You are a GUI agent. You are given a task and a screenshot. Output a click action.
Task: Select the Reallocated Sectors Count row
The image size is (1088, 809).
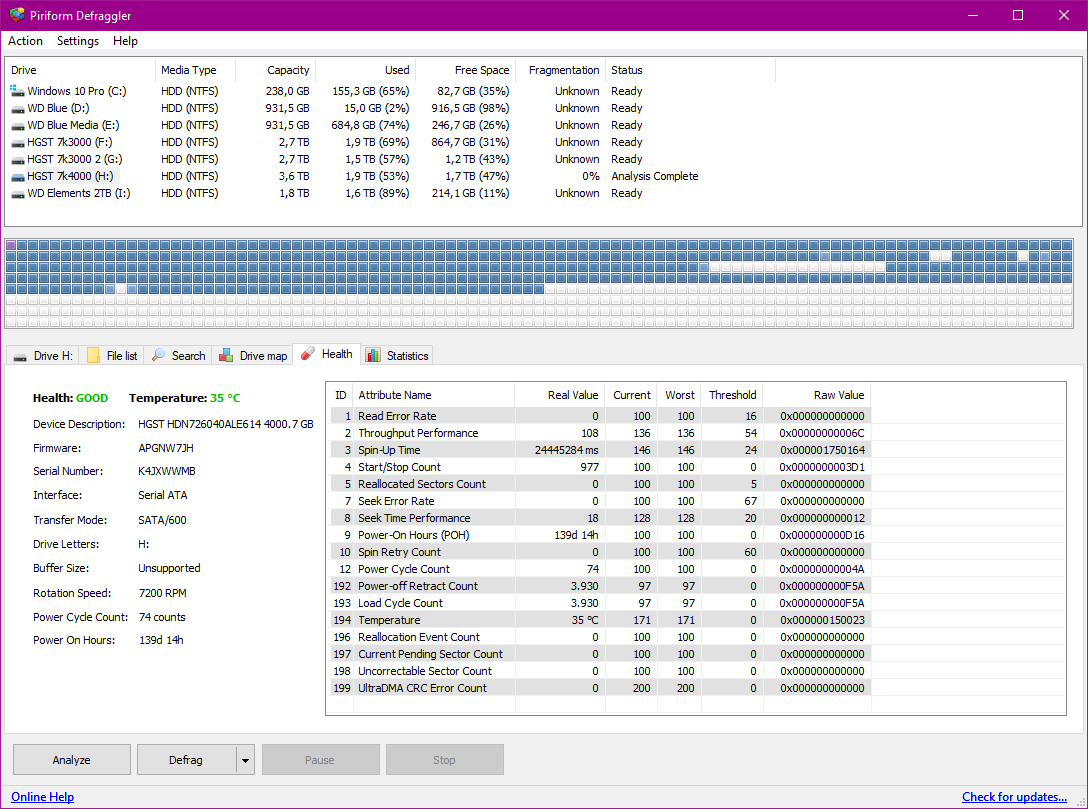[600, 484]
